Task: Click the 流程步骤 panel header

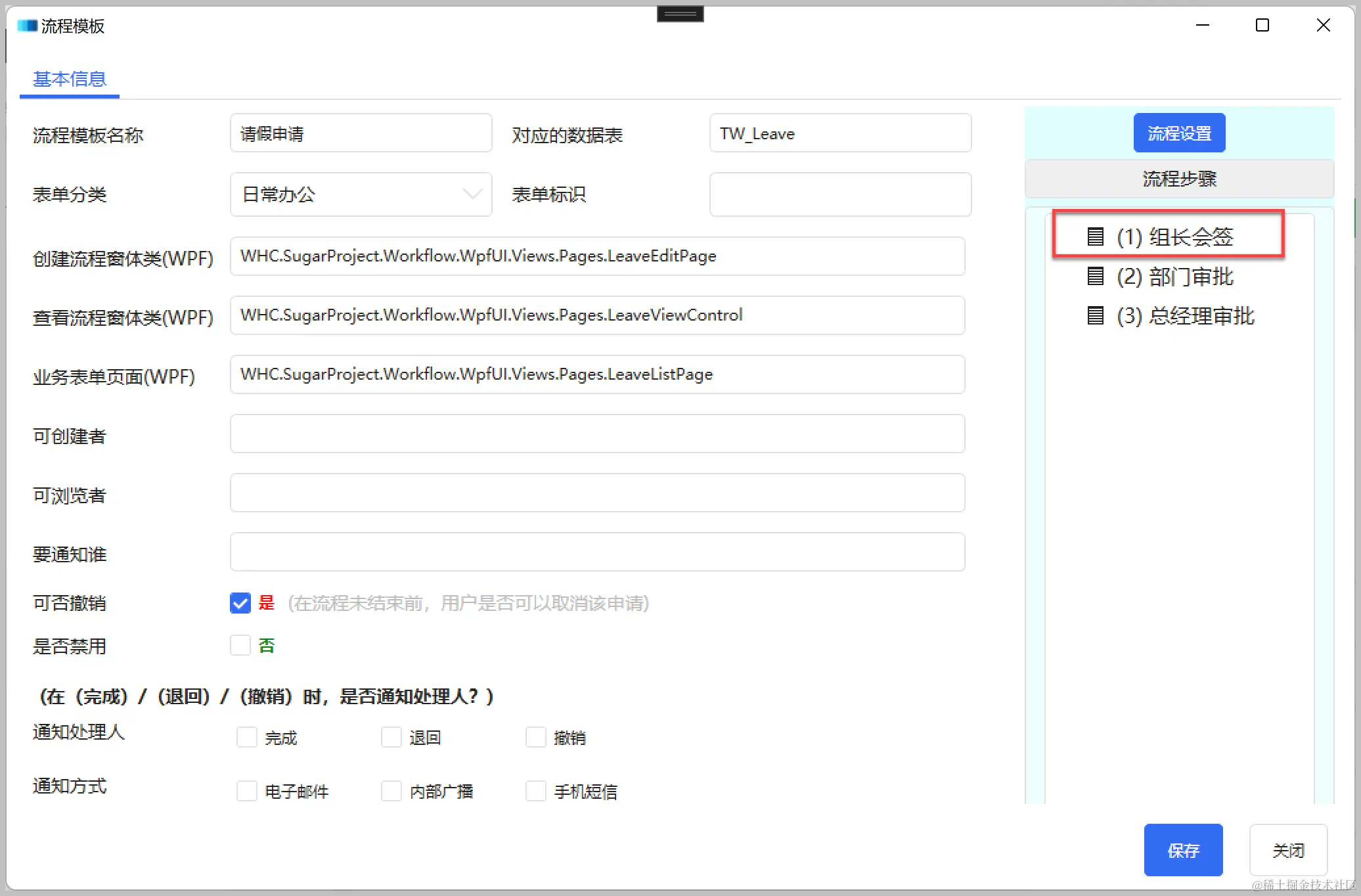Action: tap(1179, 179)
